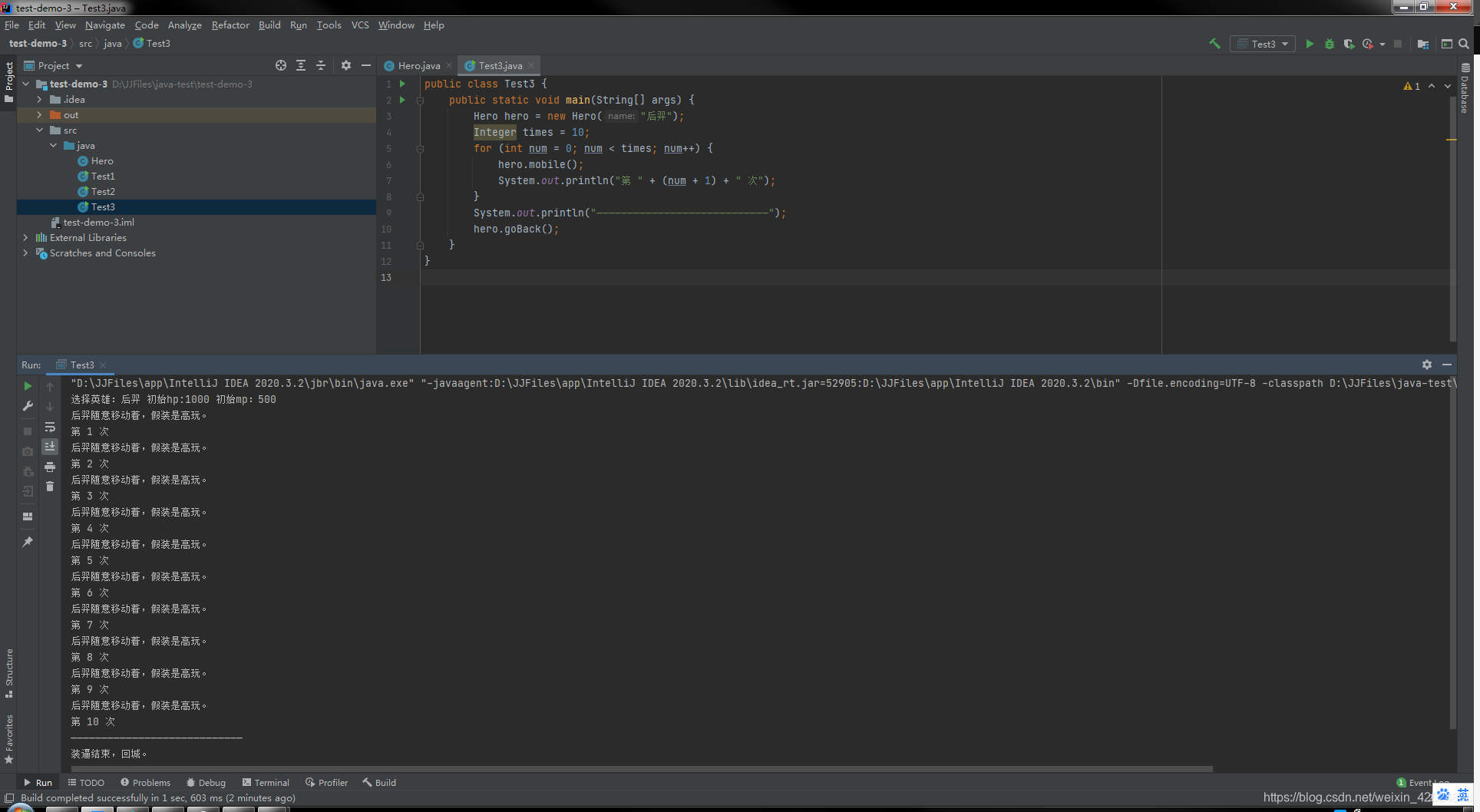Toggle soft-wrap in Run console
The width and height of the screenshot is (1480, 812).
pos(50,427)
